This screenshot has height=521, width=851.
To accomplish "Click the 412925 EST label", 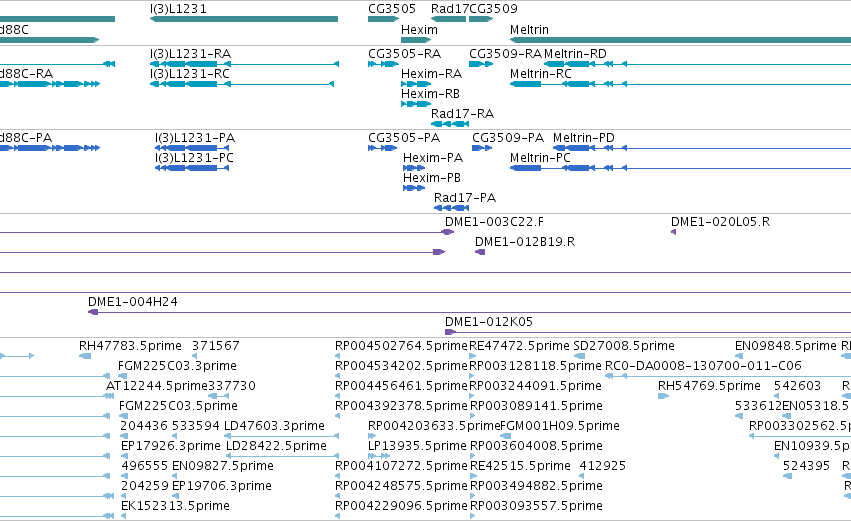I will point(602,466).
